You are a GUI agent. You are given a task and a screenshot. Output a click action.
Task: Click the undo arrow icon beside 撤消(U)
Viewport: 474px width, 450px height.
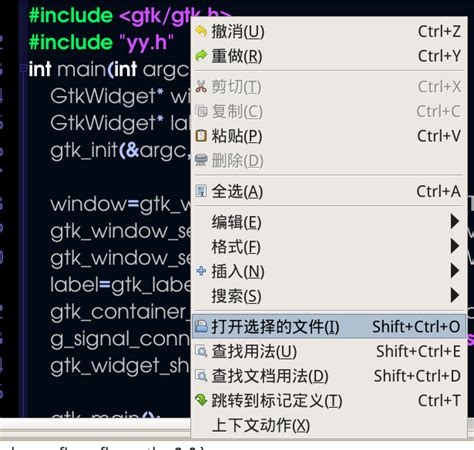201,31
